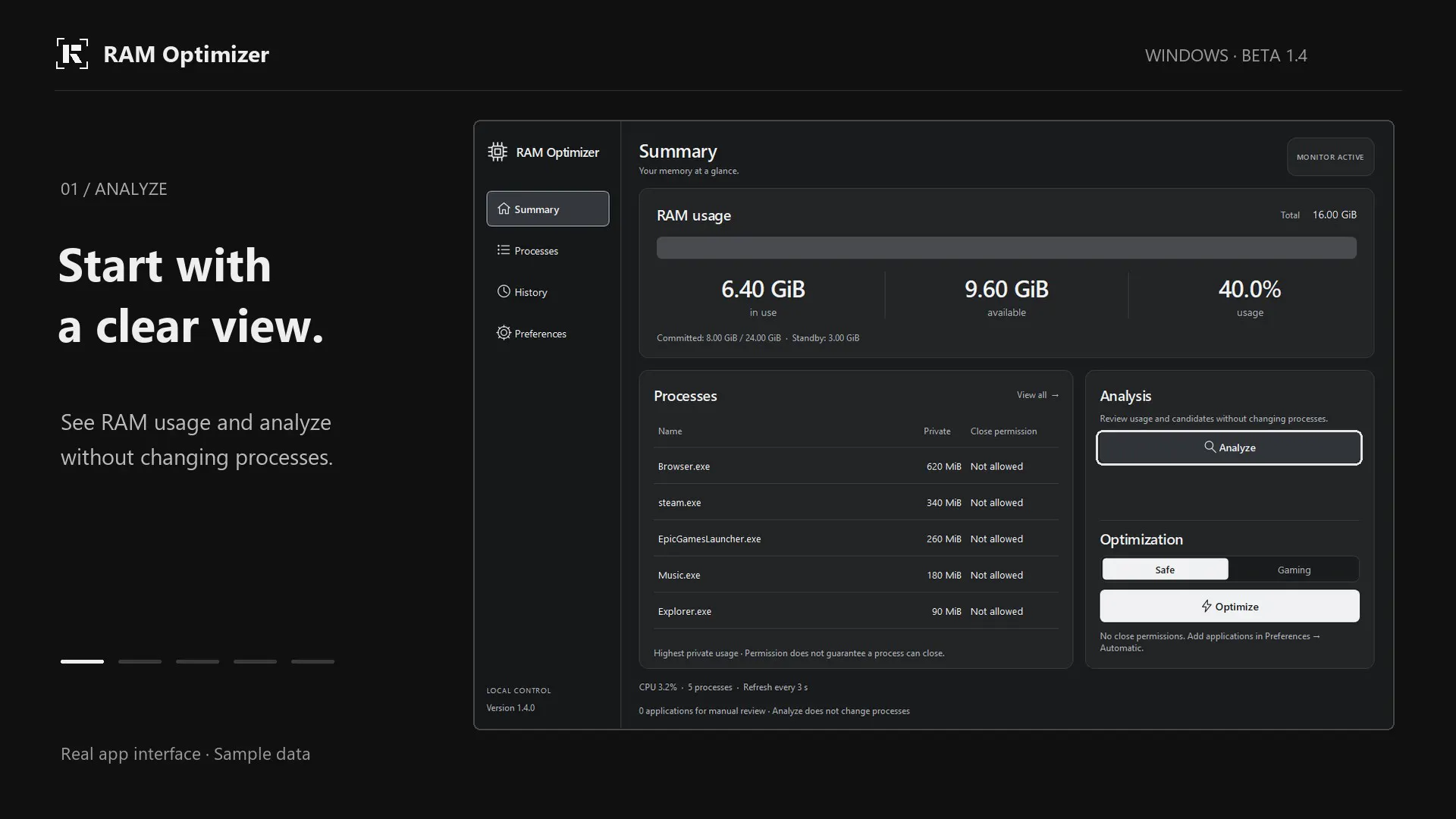The height and width of the screenshot is (819, 1456).
Task: Click the 6.40 GiB in use value
Action: [763, 289]
